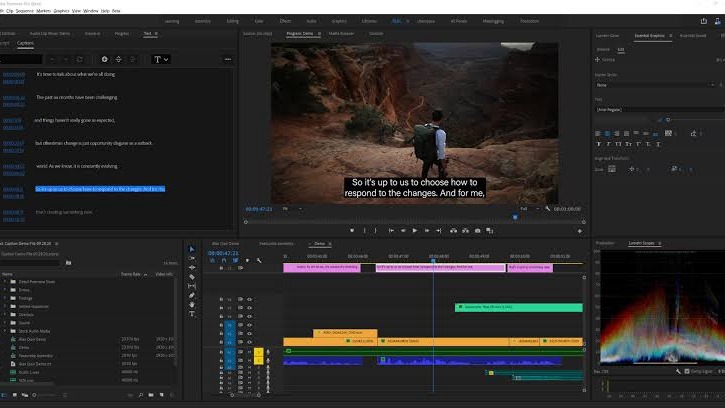Viewport: 725px width, 408px height.
Task: Click first caption timecode link
Action: coord(13,74)
